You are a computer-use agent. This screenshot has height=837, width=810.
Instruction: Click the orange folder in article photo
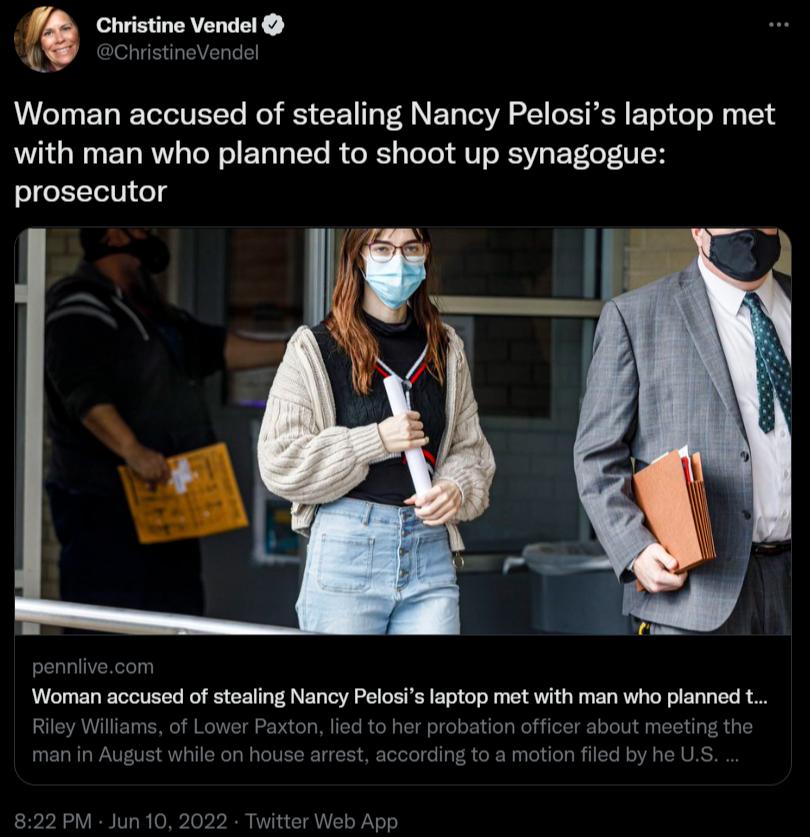[x=674, y=514]
